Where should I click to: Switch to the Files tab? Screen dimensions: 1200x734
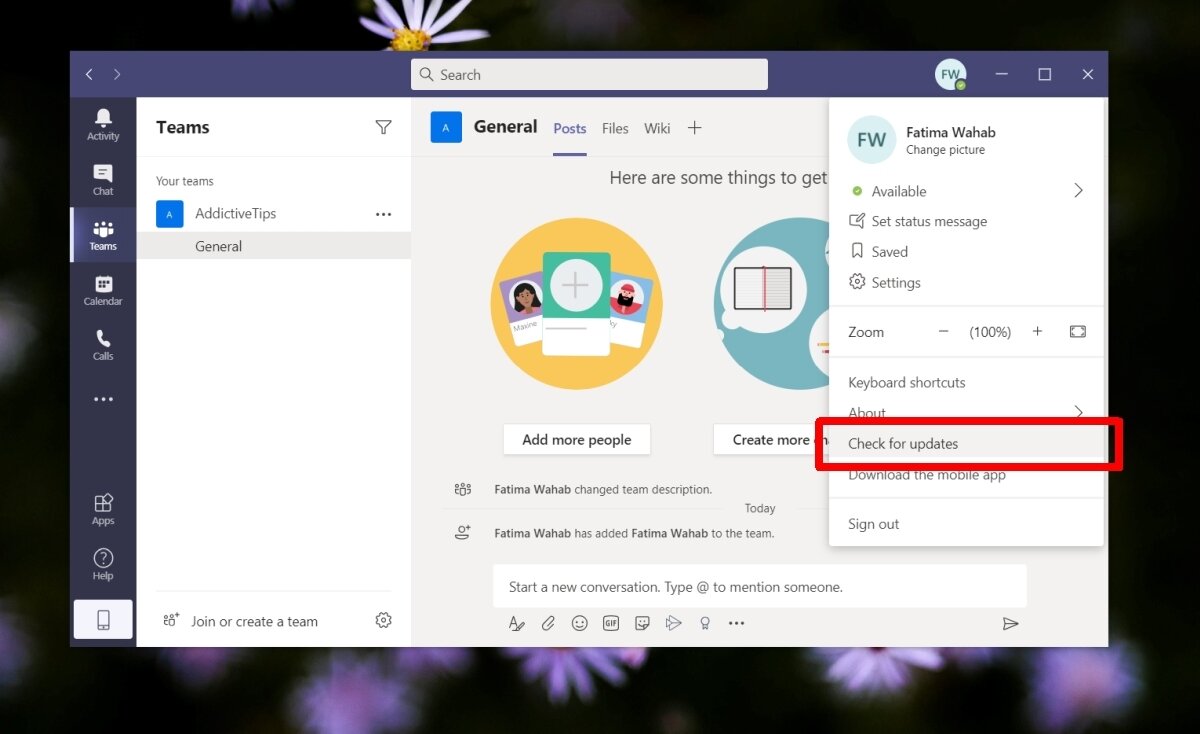(x=615, y=128)
